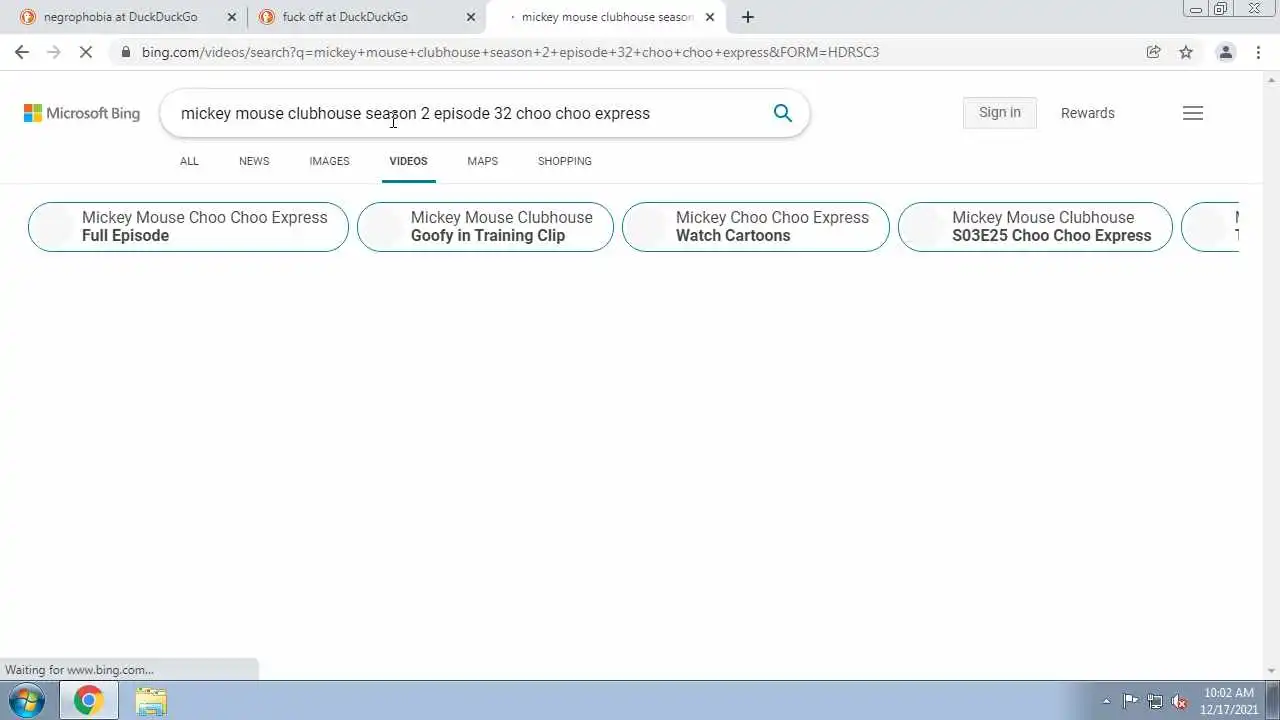Close the negrophobia DuckDuckGo tab
This screenshot has height=720, width=1280.
(232, 17)
